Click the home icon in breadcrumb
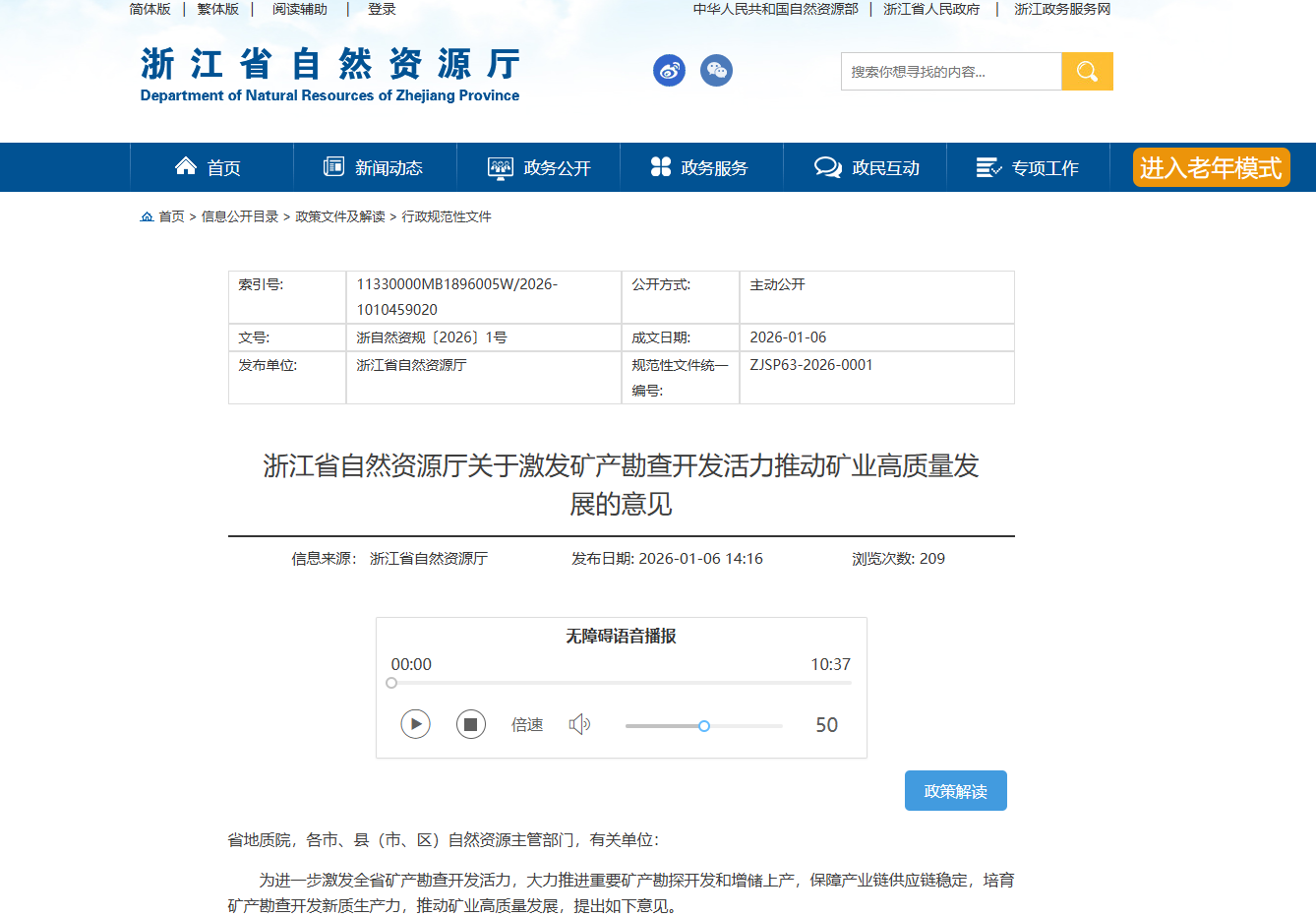This screenshot has width=1316, height=917. coord(147,216)
